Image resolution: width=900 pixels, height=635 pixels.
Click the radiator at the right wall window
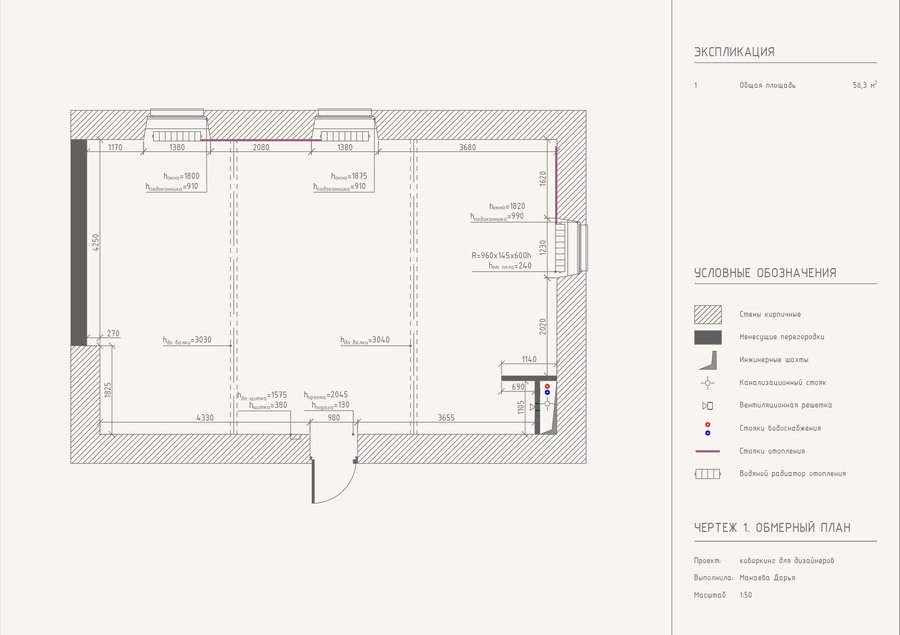(x=561, y=247)
